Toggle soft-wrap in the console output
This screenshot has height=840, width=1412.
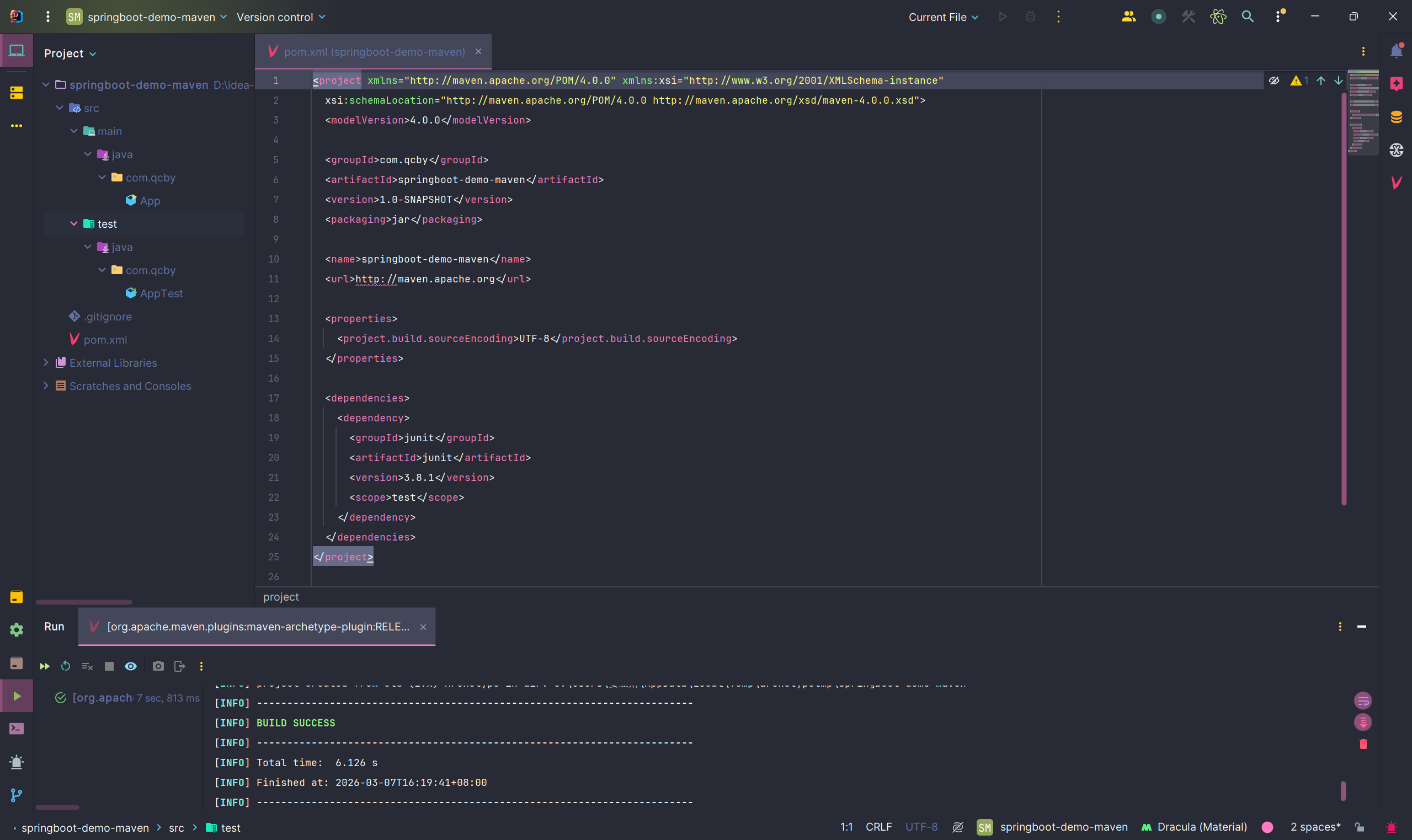pos(1363,701)
